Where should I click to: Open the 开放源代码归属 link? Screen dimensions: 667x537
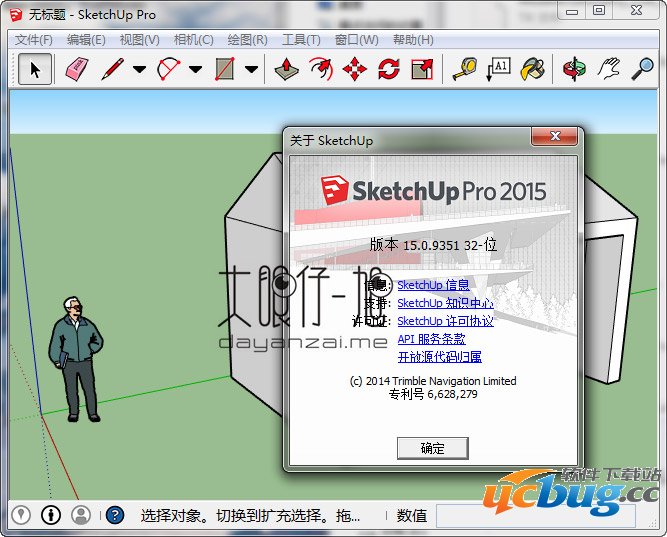439,357
